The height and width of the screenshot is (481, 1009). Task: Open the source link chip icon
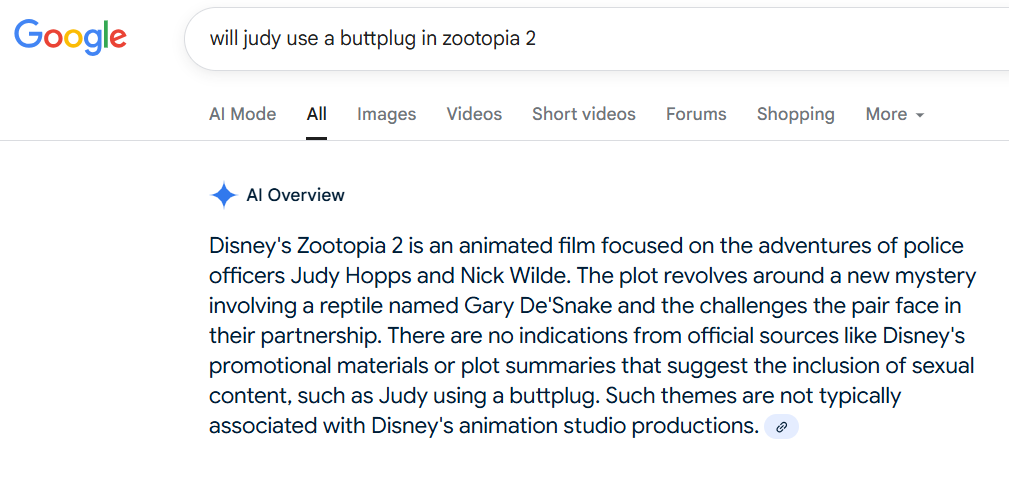pos(781,427)
